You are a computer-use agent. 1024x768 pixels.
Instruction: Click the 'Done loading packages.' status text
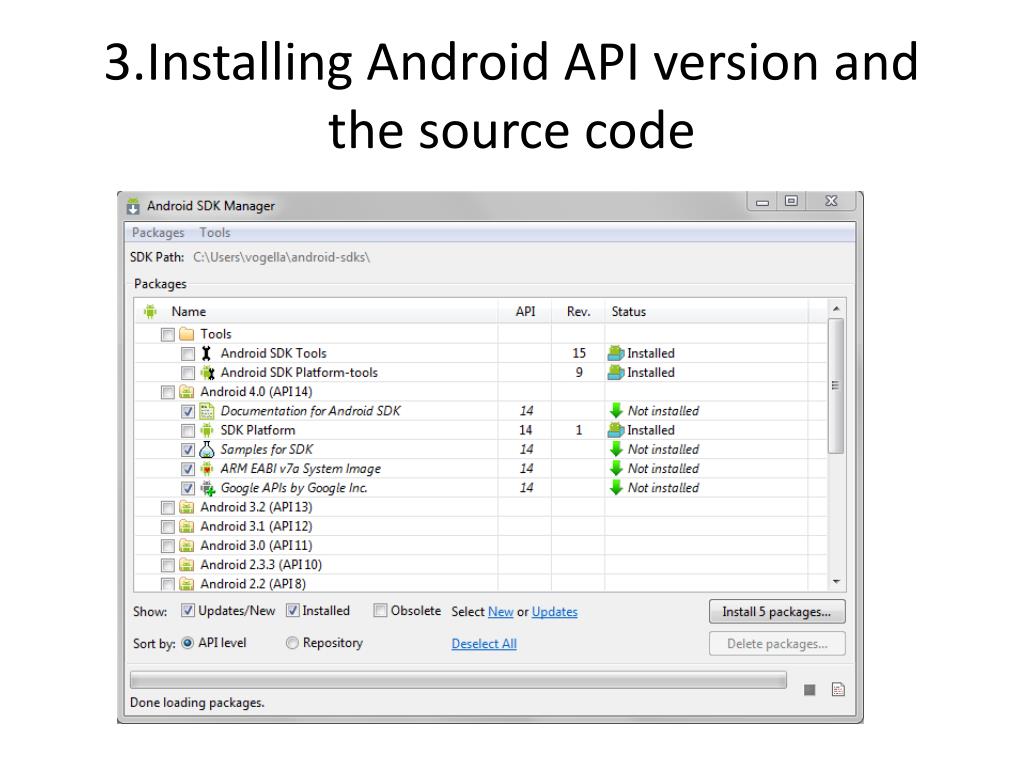coord(197,703)
